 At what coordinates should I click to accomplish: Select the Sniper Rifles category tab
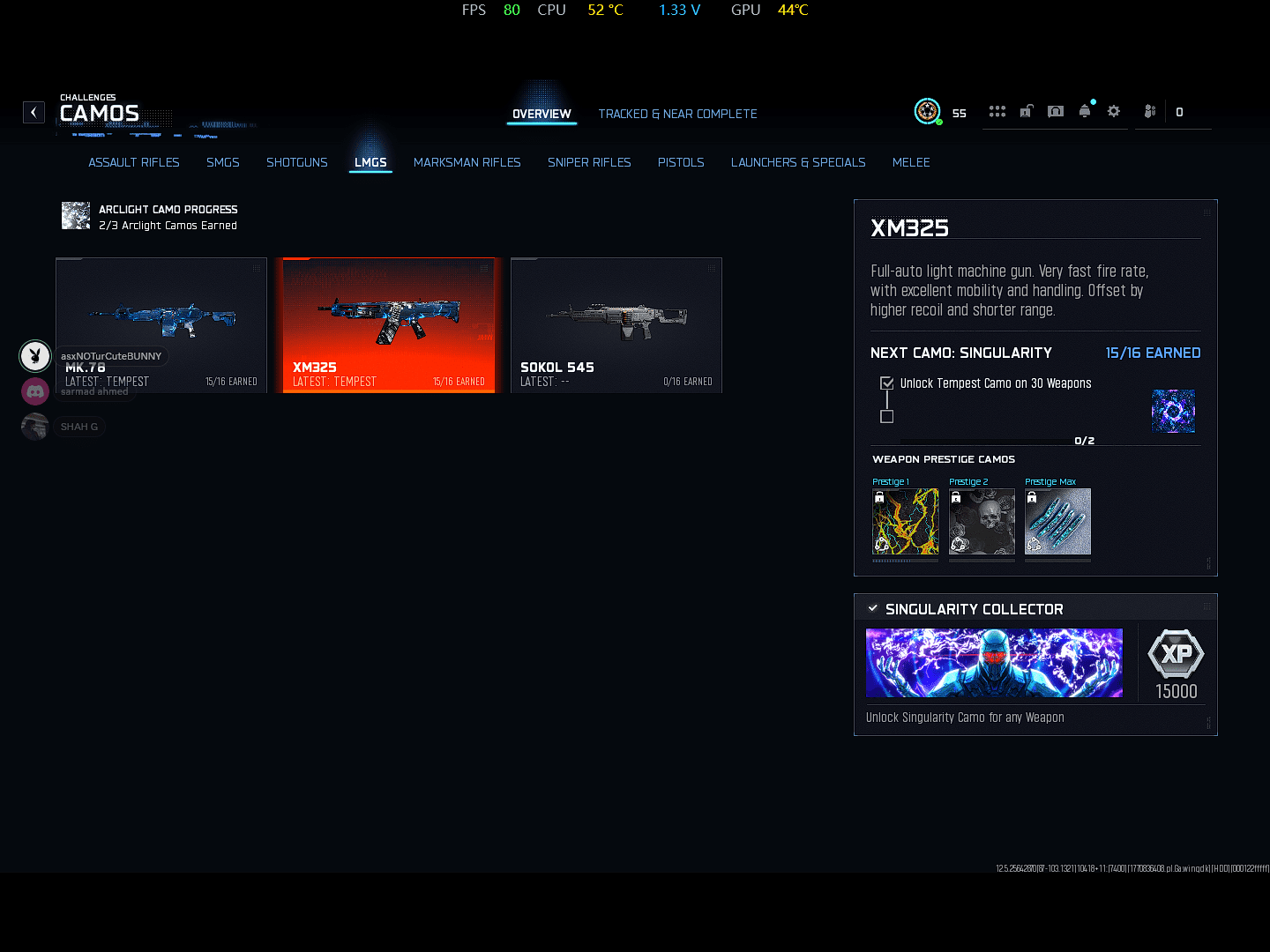point(589,162)
